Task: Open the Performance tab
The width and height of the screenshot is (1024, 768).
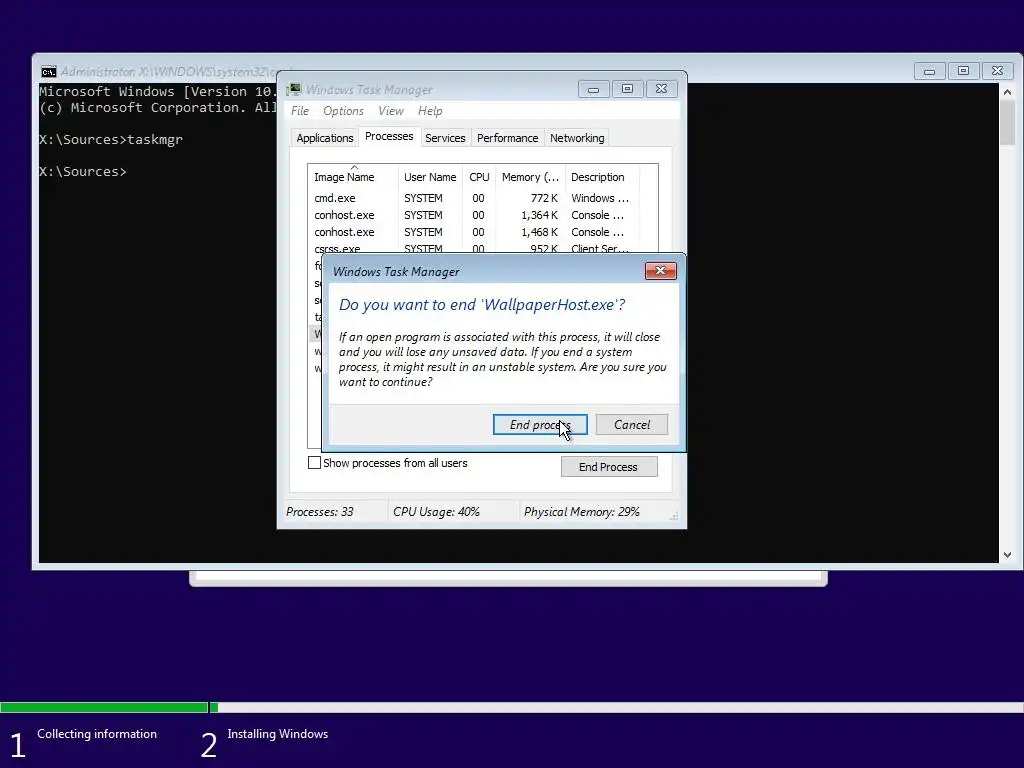Action: click(507, 138)
